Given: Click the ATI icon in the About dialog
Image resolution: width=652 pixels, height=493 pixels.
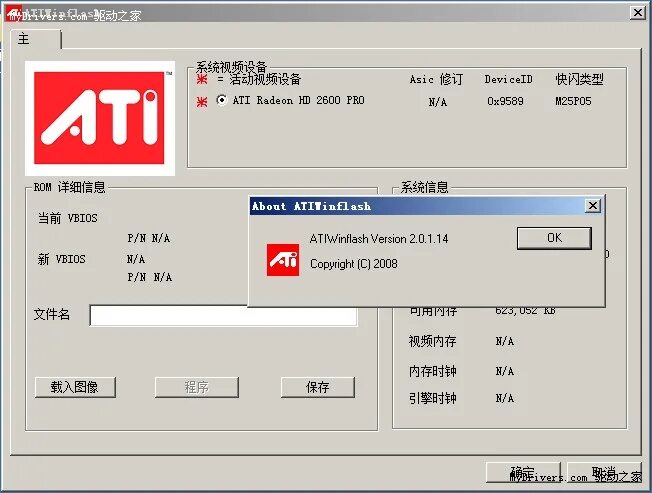Looking at the screenshot, I should 283,260.
